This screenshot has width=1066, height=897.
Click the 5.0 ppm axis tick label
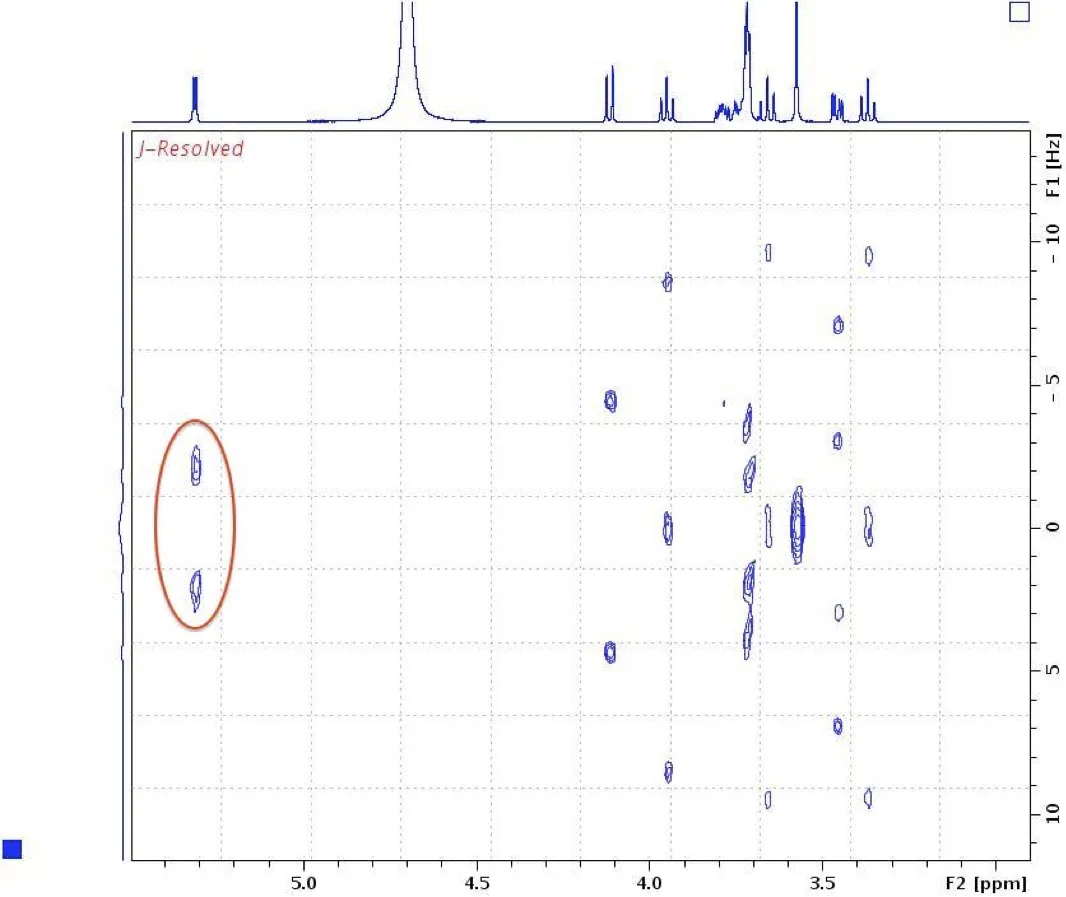(303, 883)
